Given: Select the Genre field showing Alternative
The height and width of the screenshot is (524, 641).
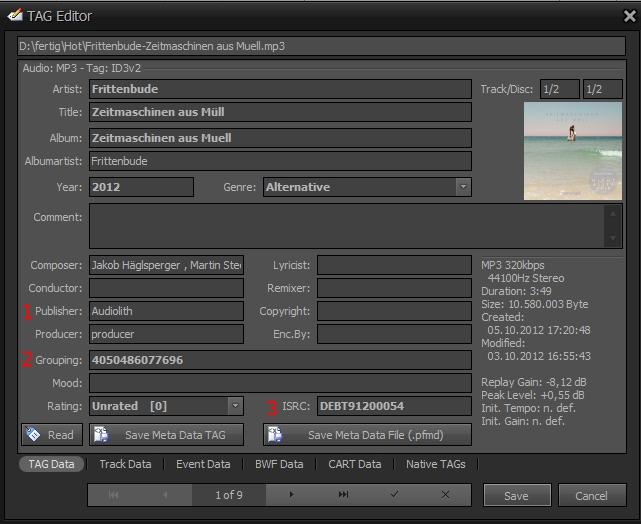Looking at the screenshot, I should pos(367,187).
